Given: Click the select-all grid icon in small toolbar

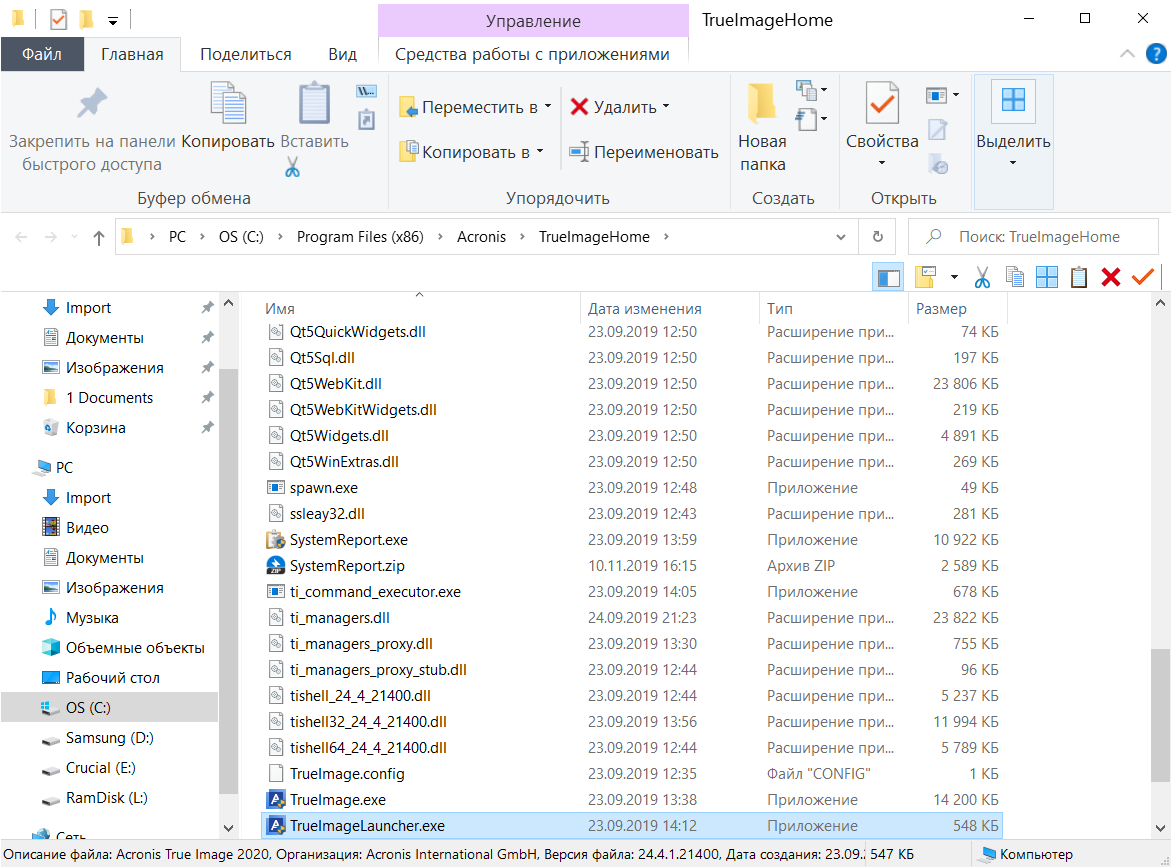Looking at the screenshot, I should click(1046, 277).
